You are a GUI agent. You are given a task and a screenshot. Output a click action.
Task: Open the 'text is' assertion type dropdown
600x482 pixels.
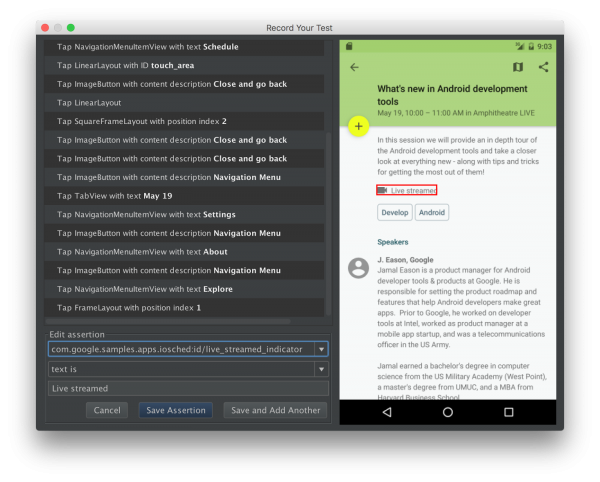pos(321,369)
